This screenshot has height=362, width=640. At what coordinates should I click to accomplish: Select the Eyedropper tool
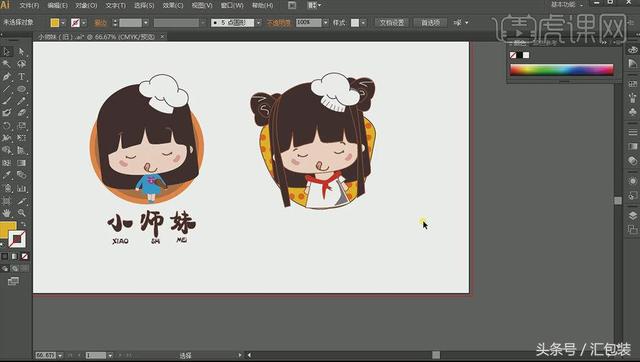(x=7, y=175)
